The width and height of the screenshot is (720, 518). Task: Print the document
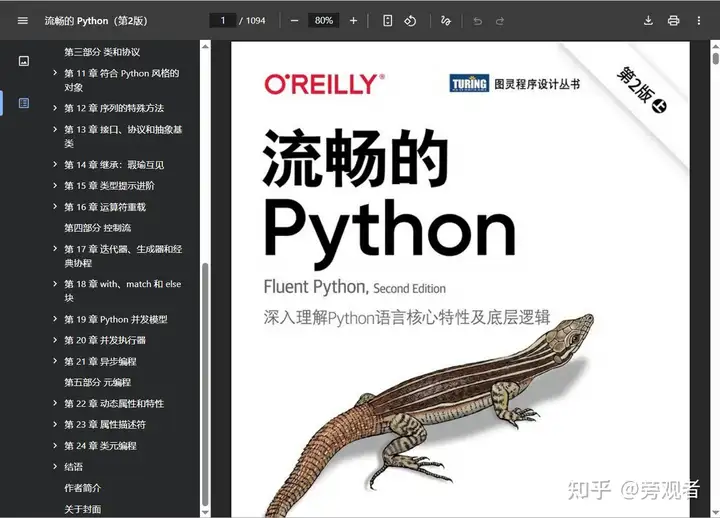click(x=673, y=20)
